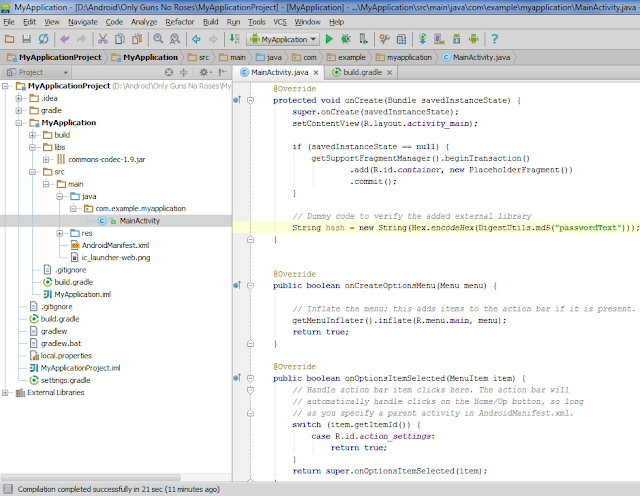Viewport: 640px width, 496px height.
Task: Collapse the libs folder
Action: click(x=32, y=147)
